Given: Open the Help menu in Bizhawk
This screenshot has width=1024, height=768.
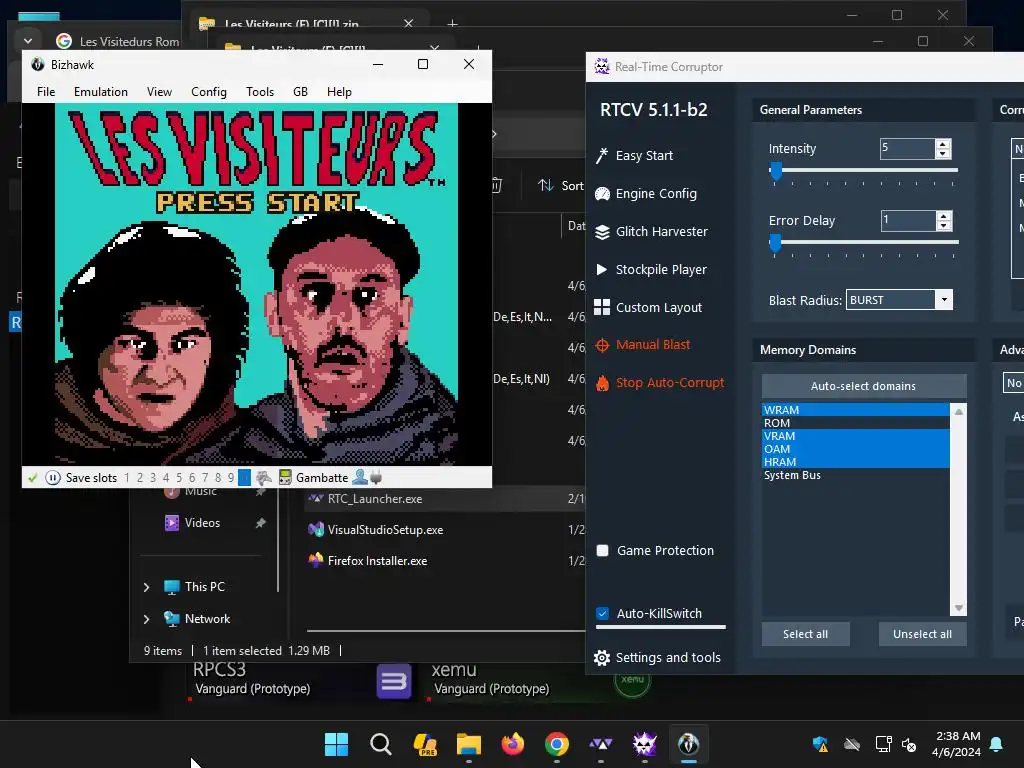Looking at the screenshot, I should pyautogui.click(x=339, y=91).
